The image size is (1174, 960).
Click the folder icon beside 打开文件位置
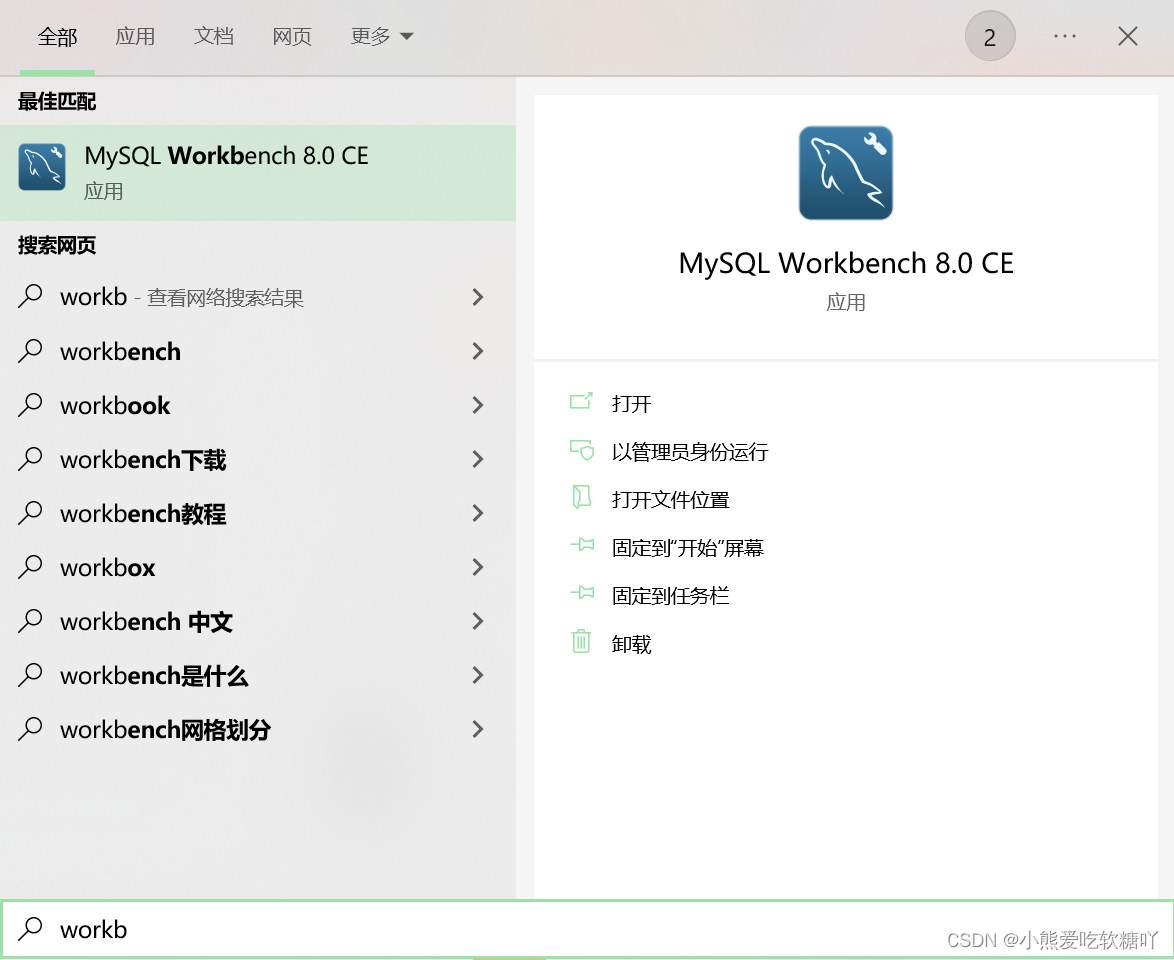pyautogui.click(x=581, y=497)
